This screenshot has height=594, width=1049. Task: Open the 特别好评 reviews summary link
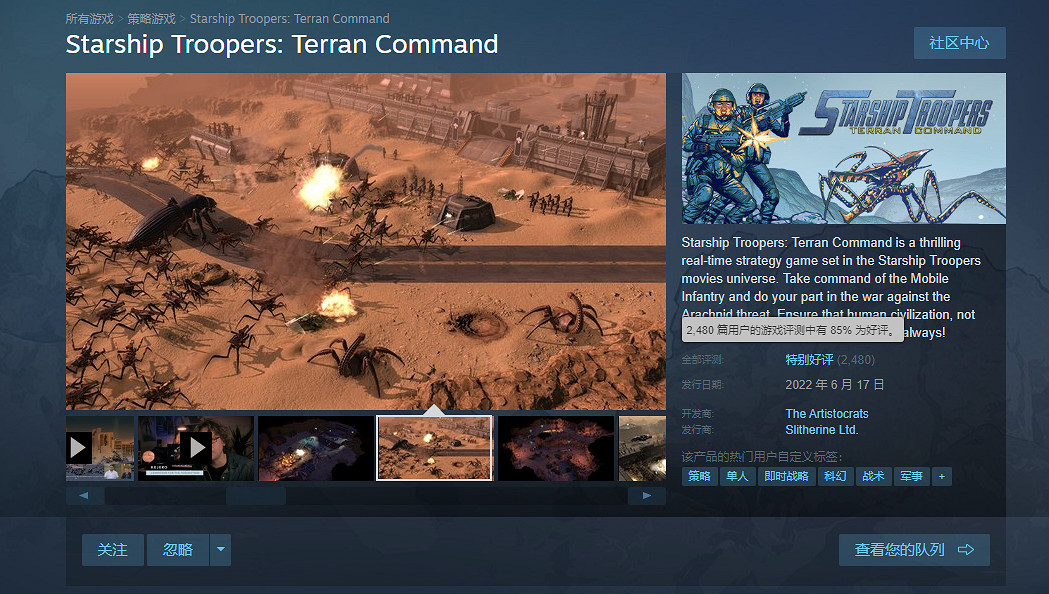tap(809, 360)
